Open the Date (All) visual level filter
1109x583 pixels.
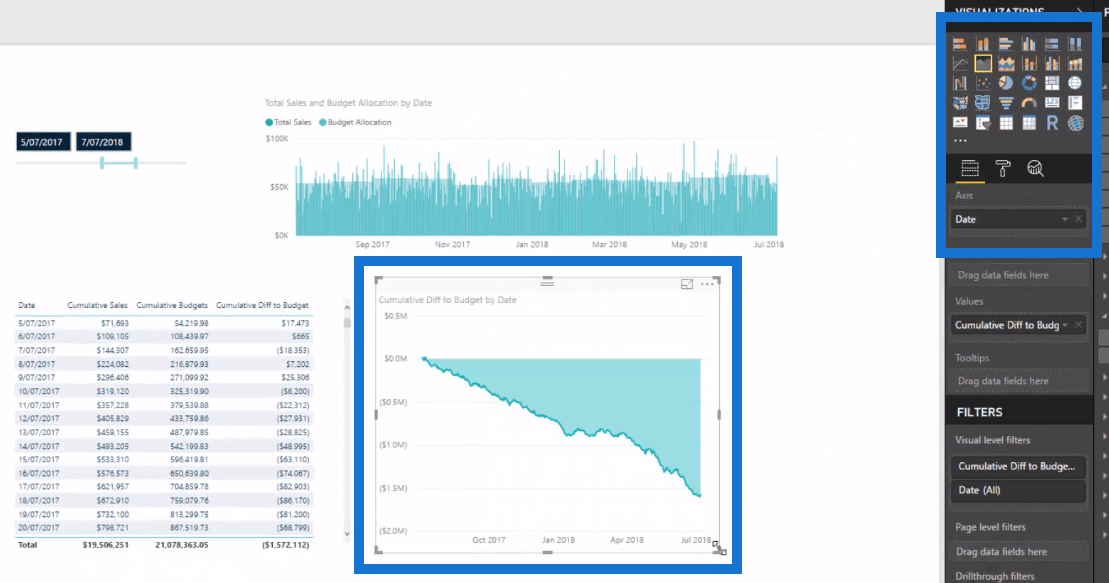click(x=1018, y=490)
